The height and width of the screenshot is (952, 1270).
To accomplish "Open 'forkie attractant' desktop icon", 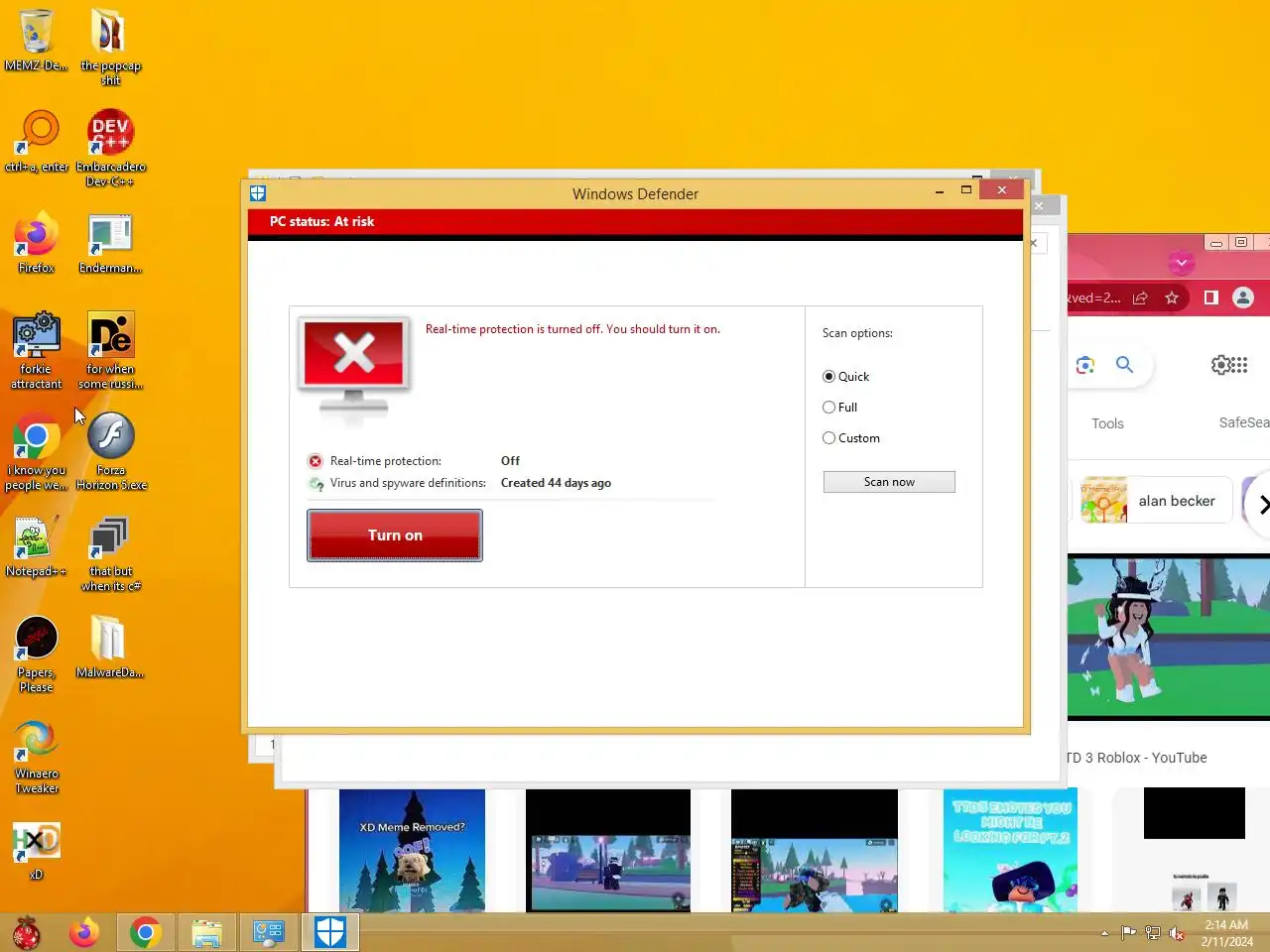I will click(37, 350).
